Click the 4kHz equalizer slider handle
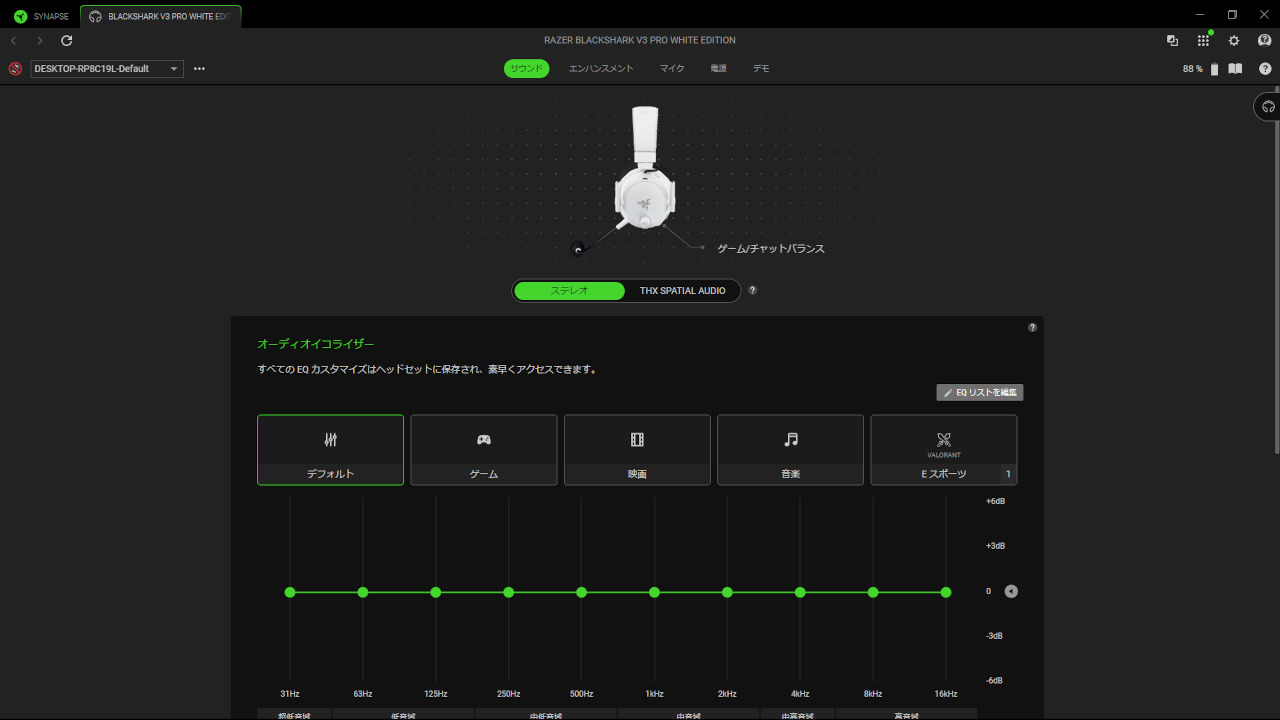 pyautogui.click(x=800, y=592)
